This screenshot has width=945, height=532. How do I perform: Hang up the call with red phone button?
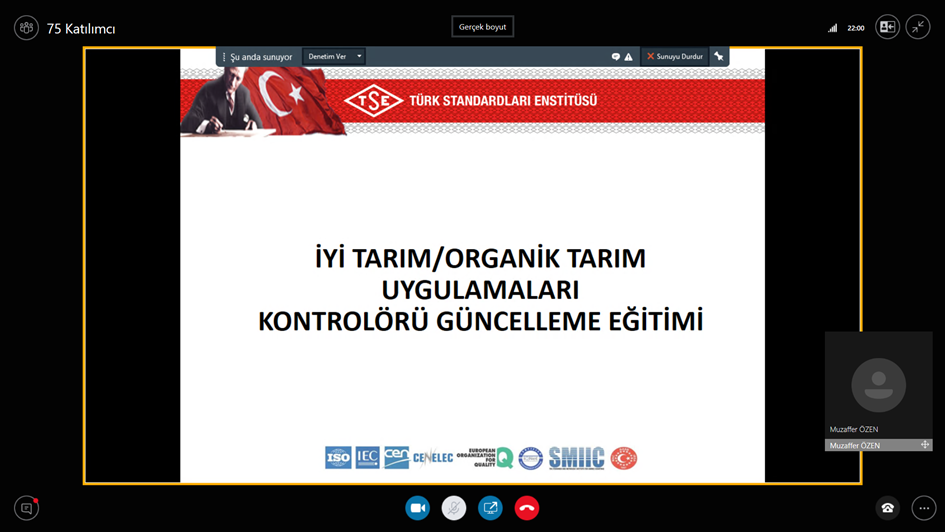(x=527, y=508)
